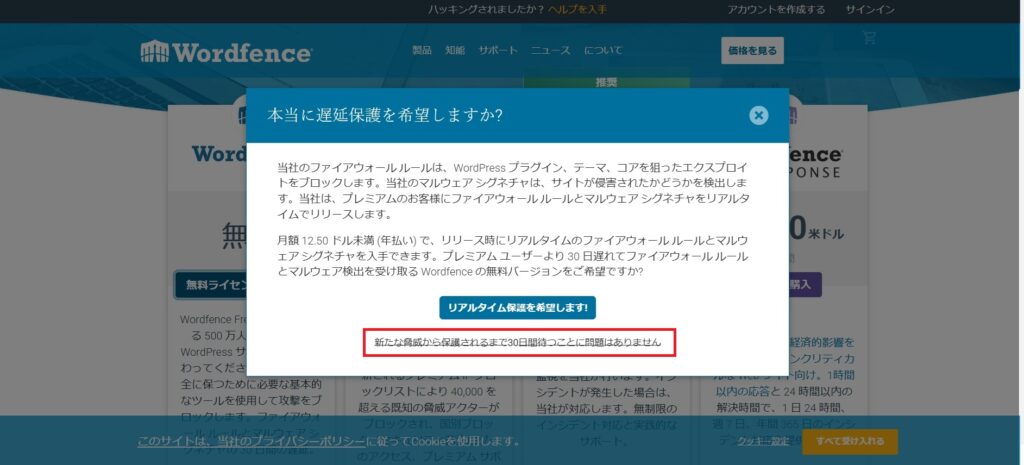1024x465 pixels.
Task: Click the サインイン link
Action: (x=870, y=10)
